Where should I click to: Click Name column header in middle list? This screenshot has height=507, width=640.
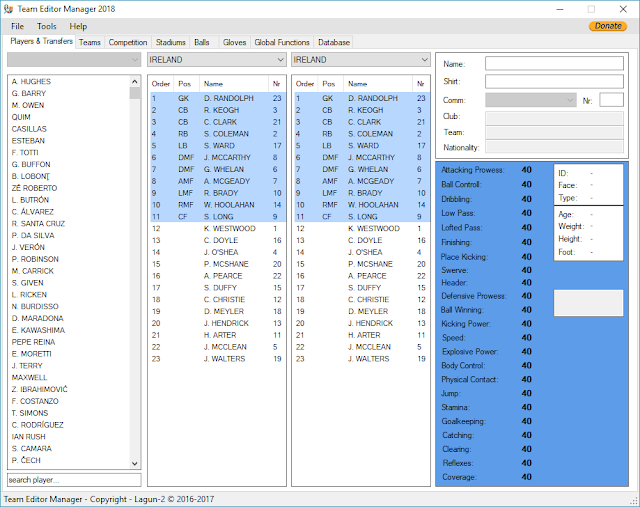click(x=234, y=84)
